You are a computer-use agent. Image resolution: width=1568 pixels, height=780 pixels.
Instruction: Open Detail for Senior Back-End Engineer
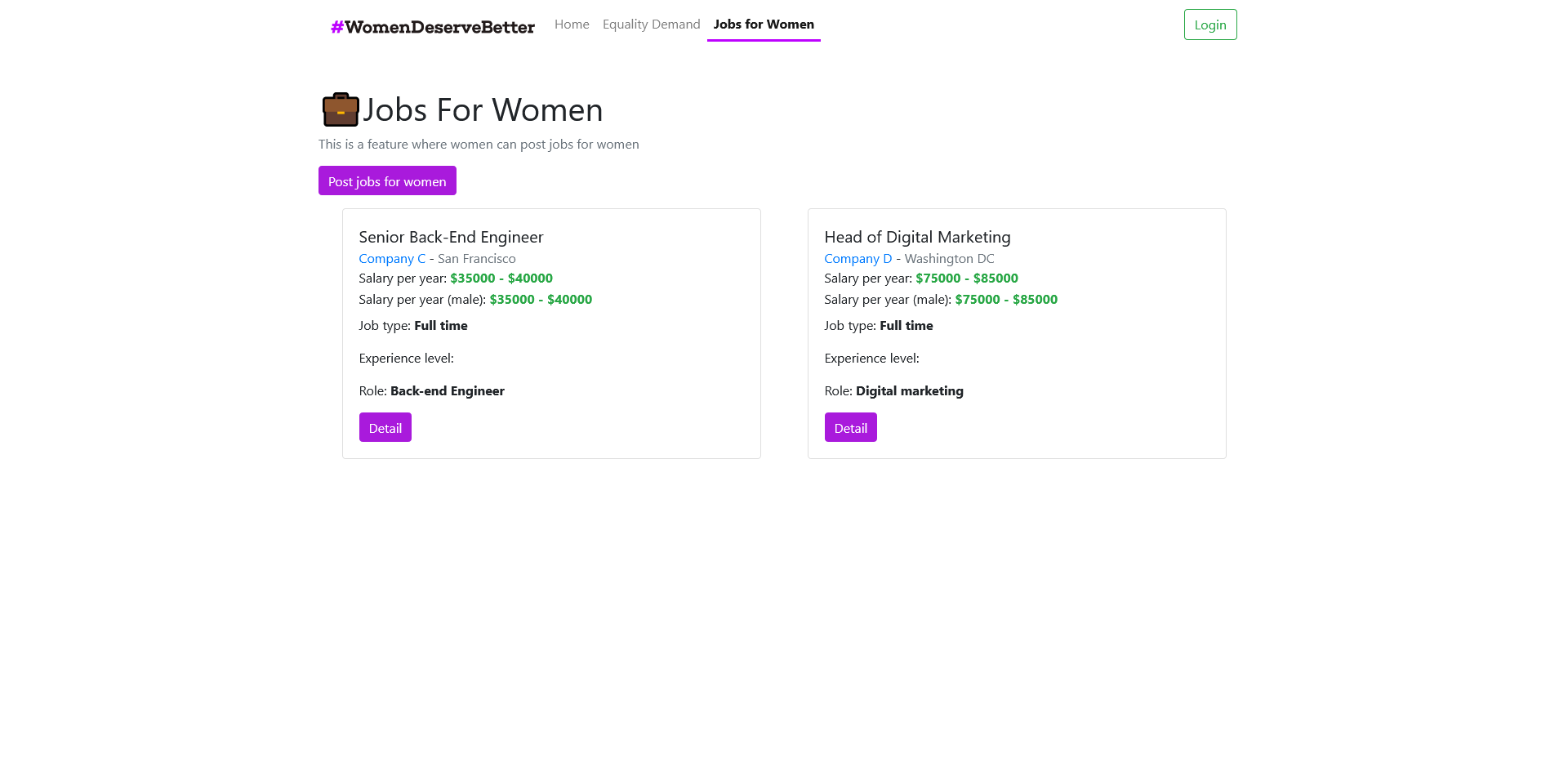click(x=385, y=428)
